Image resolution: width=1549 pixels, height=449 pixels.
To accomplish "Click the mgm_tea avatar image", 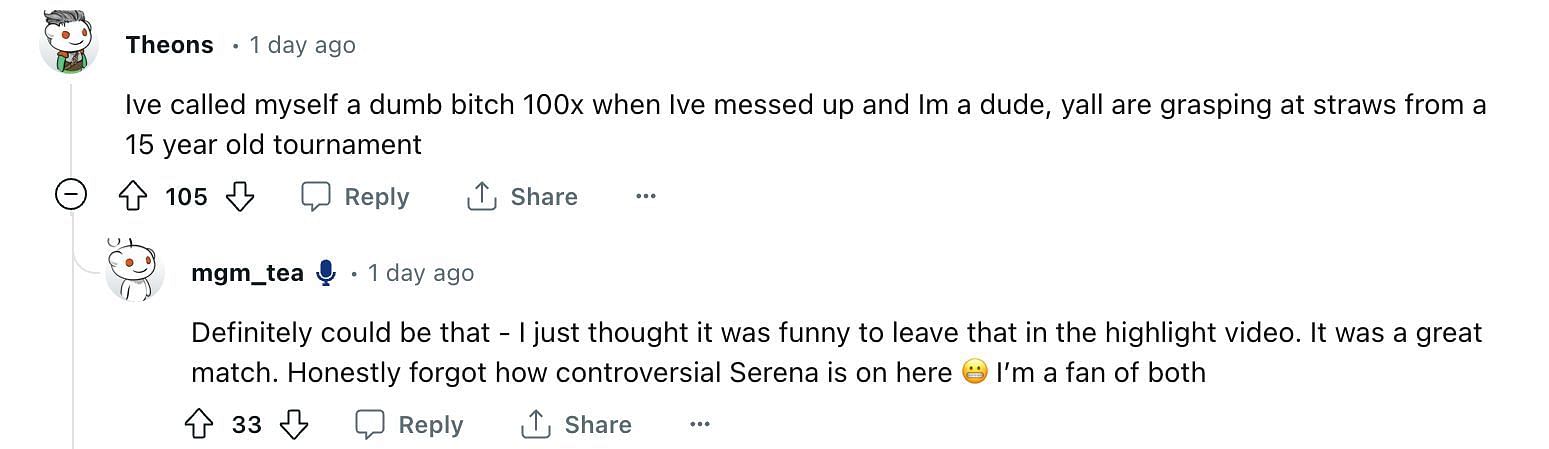I will point(135,270).
